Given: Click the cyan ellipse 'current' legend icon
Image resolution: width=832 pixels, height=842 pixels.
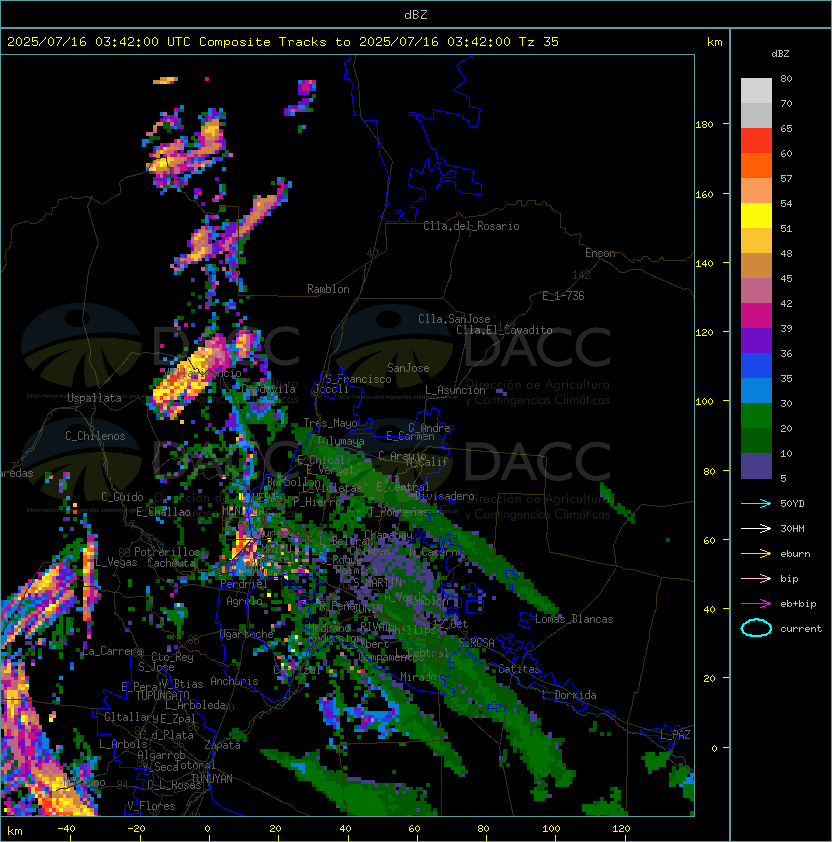Looking at the screenshot, I should tap(756, 628).
